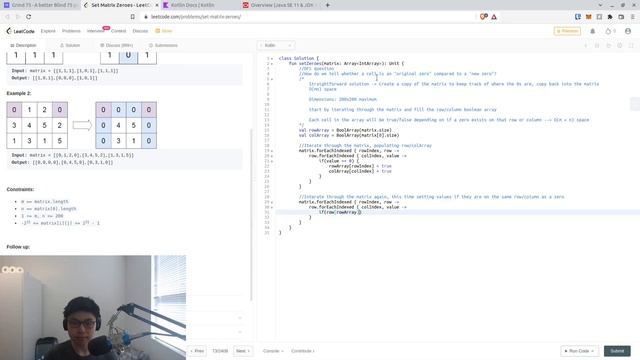Reset code to default icon in editor toolbar
This screenshot has height=360, width=640.
[608, 45]
